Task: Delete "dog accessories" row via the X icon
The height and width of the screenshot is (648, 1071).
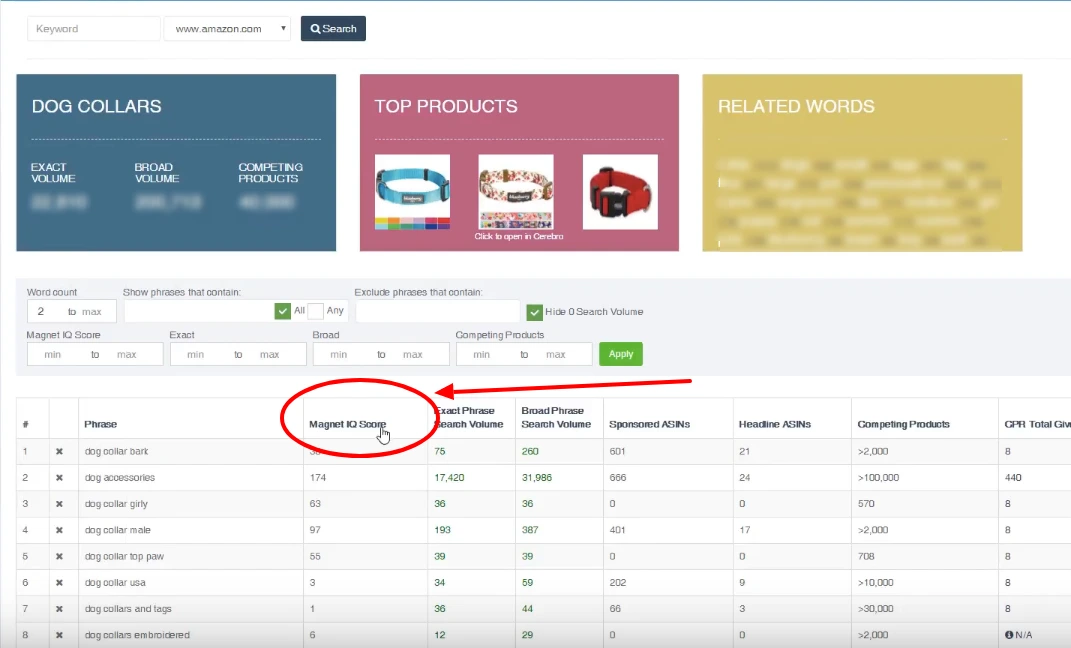Action: 59,477
